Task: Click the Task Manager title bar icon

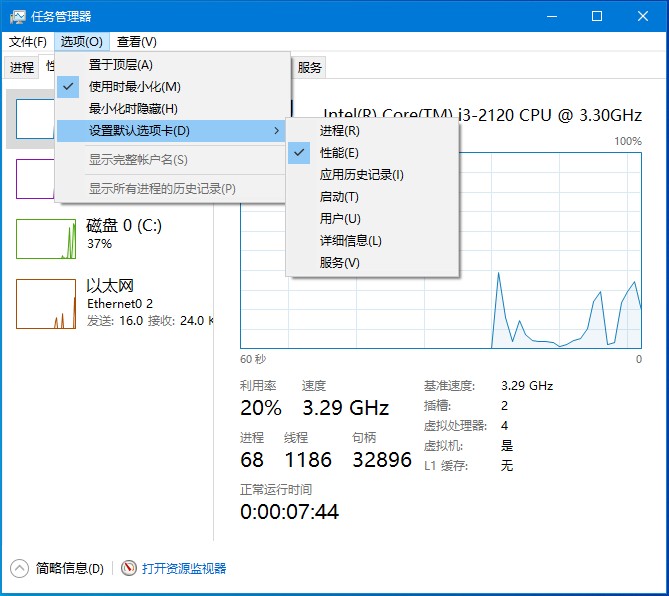Action: pos(18,16)
